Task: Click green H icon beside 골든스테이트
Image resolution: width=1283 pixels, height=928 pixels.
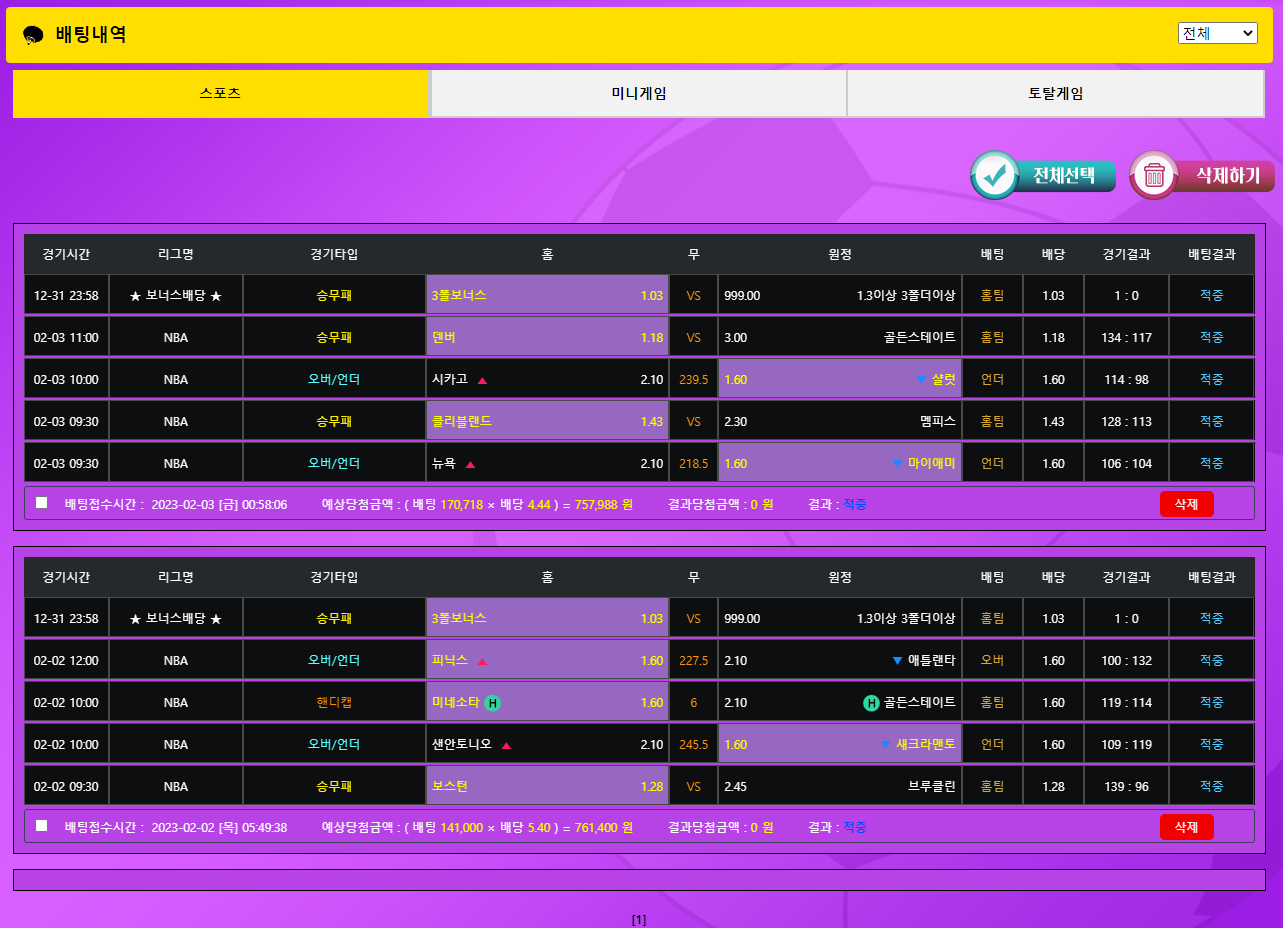Action: click(871, 703)
